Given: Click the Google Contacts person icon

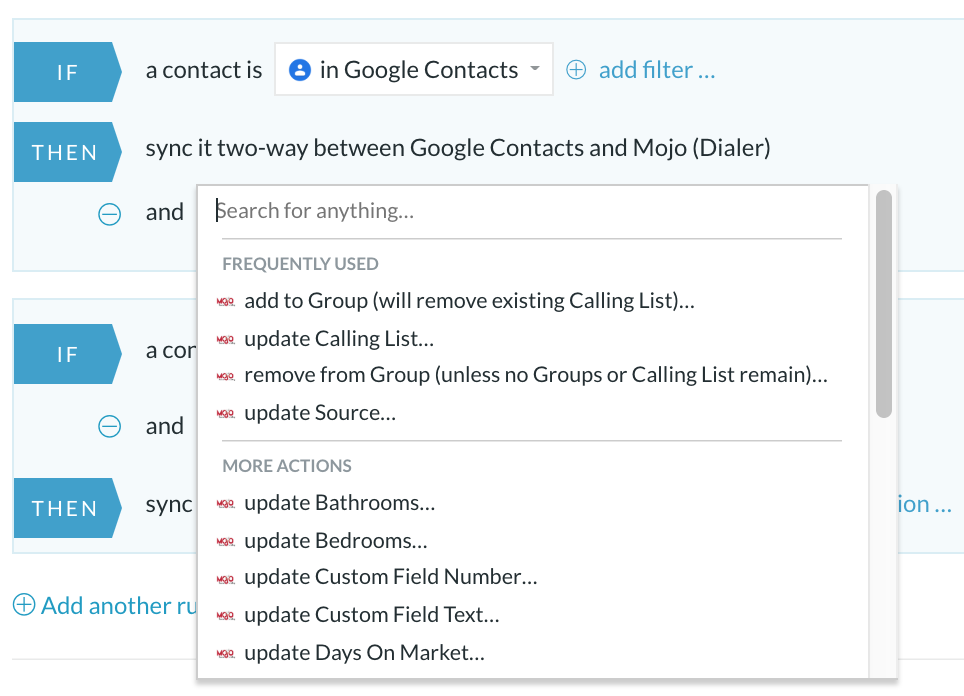Looking at the screenshot, I should 299,69.
